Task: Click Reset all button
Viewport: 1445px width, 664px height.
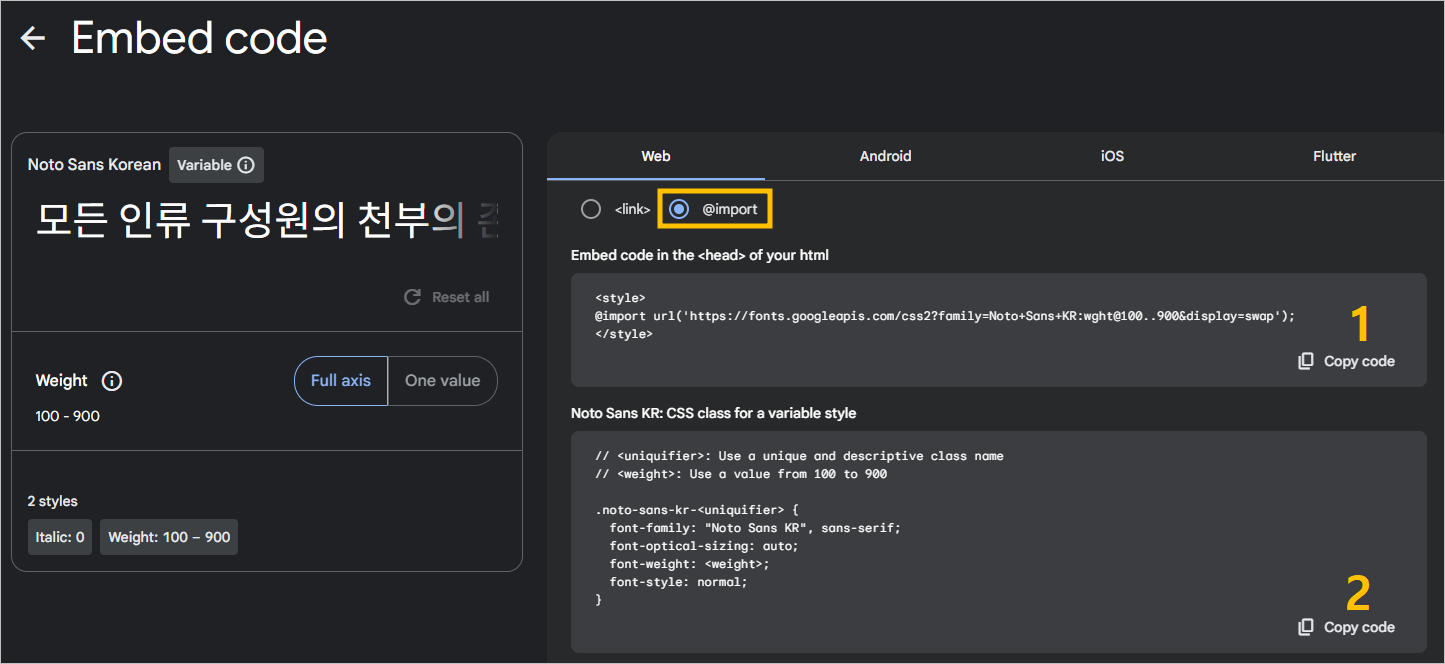Action: pyautogui.click(x=446, y=297)
